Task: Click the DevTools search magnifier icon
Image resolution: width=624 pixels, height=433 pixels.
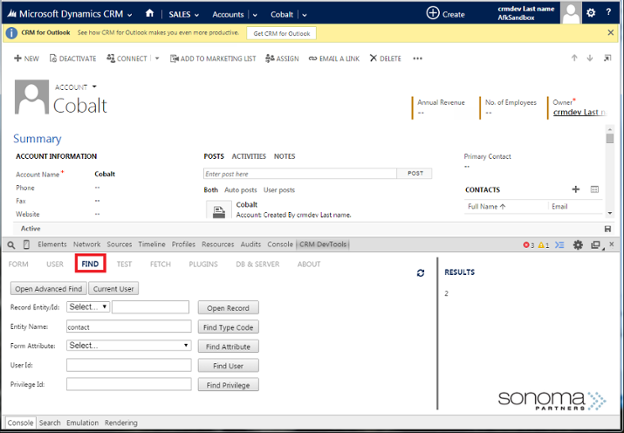Action: [10, 244]
